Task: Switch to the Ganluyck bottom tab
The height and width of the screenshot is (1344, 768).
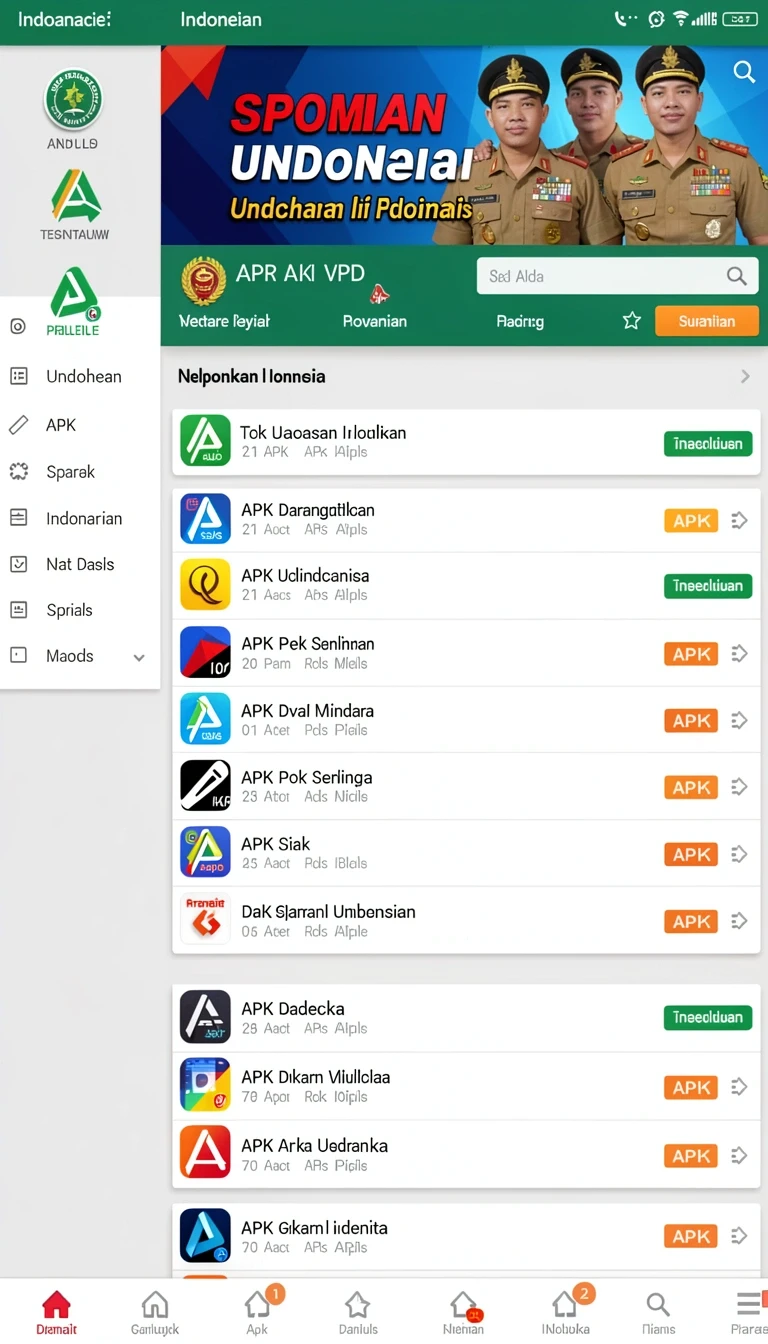Action: 155,1312
